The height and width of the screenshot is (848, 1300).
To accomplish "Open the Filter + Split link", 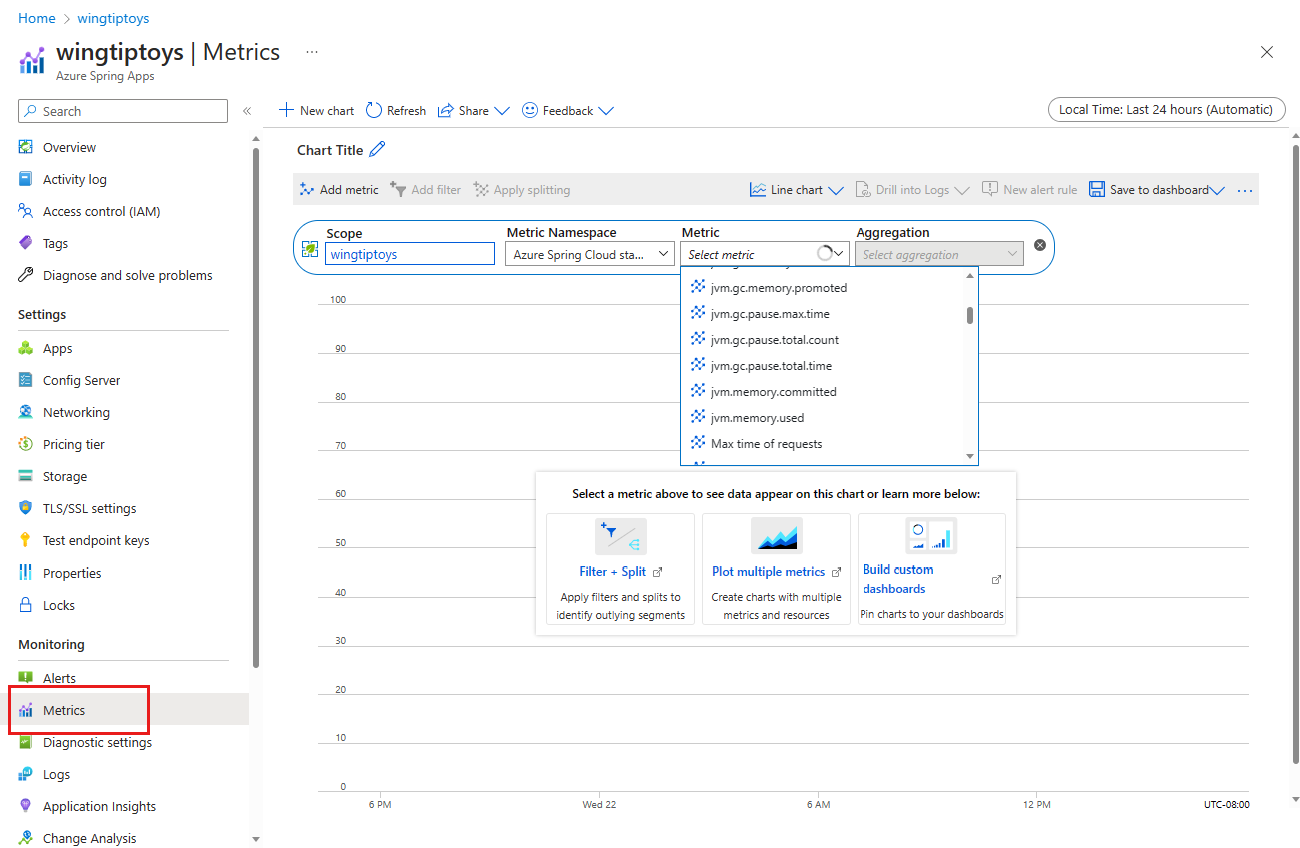I will click(x=612, y=572).
